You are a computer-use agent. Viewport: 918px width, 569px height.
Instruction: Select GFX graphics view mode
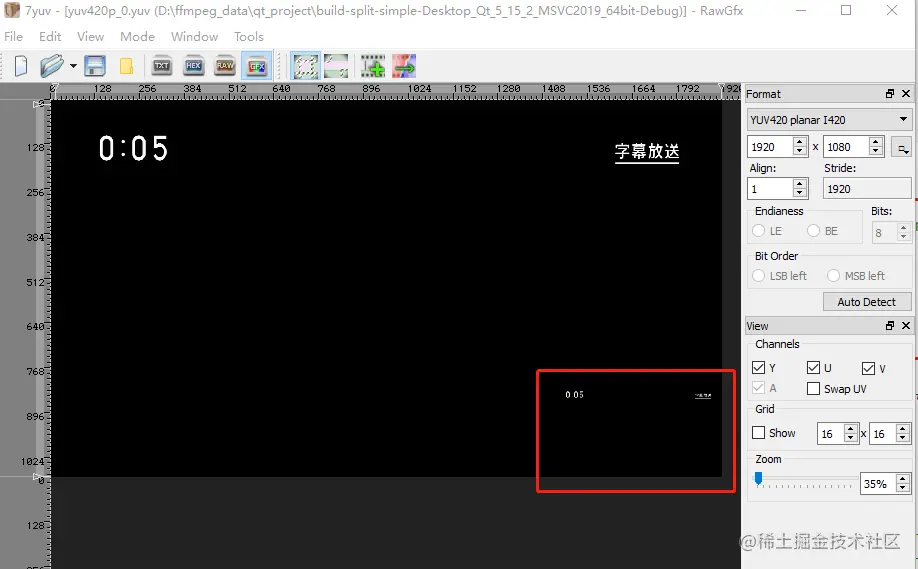coord(257,66)
